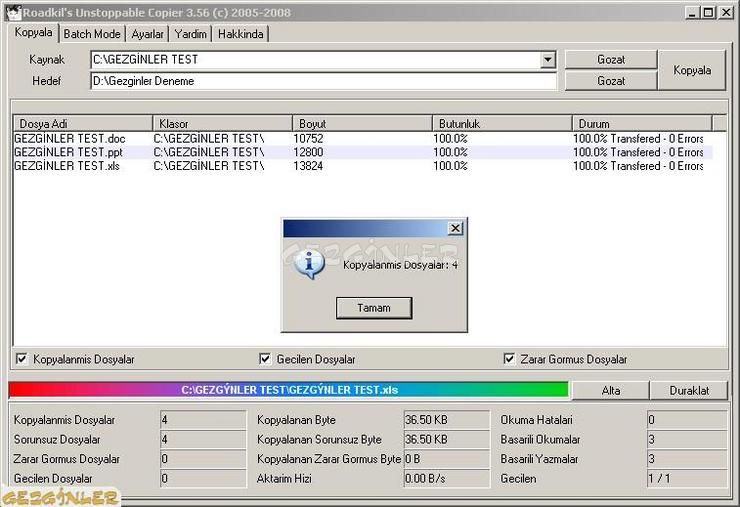Close the copied files message dialog
740x507 pixels.
455,228
